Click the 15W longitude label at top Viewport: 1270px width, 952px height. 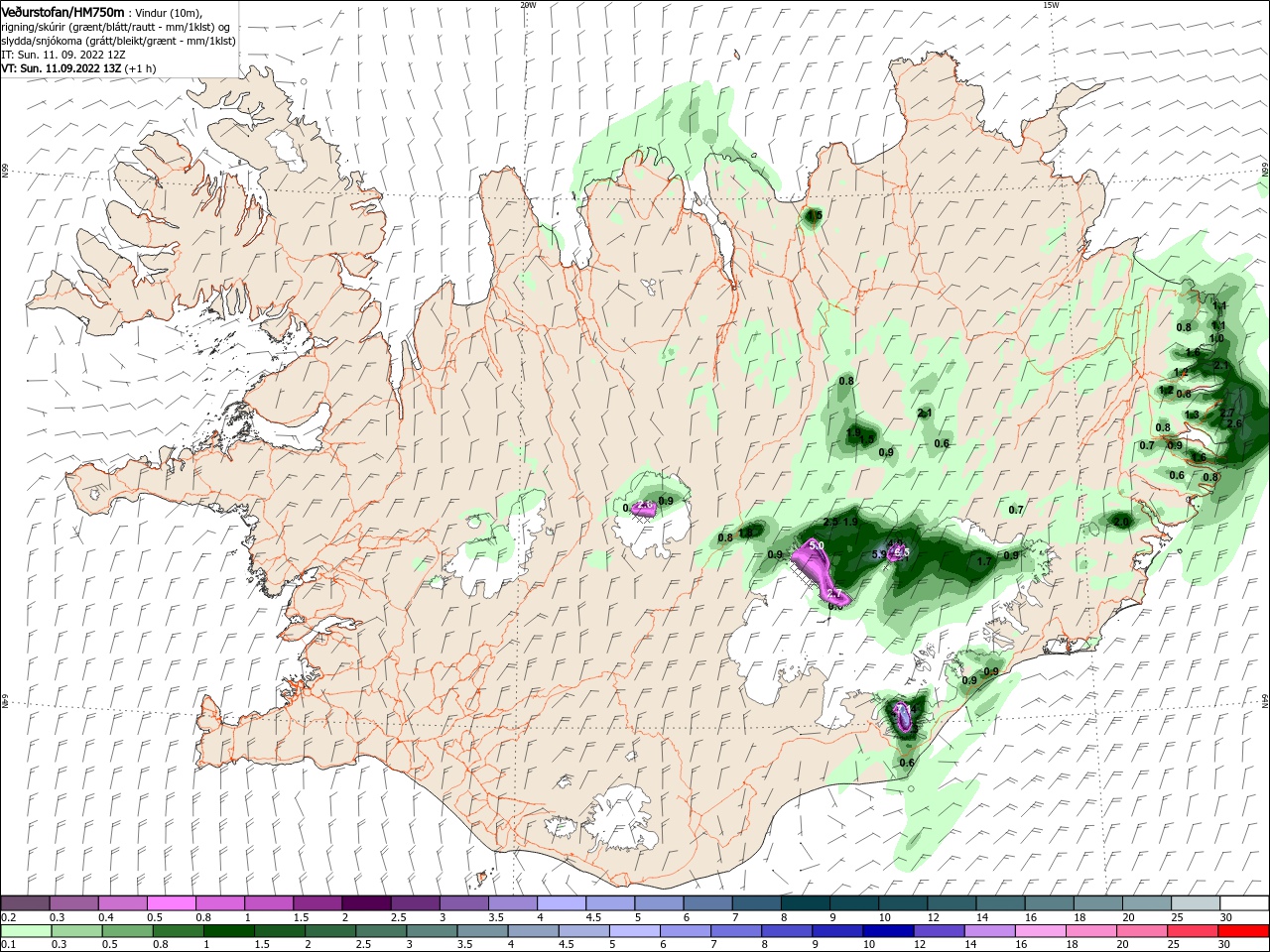point(1051,4)
